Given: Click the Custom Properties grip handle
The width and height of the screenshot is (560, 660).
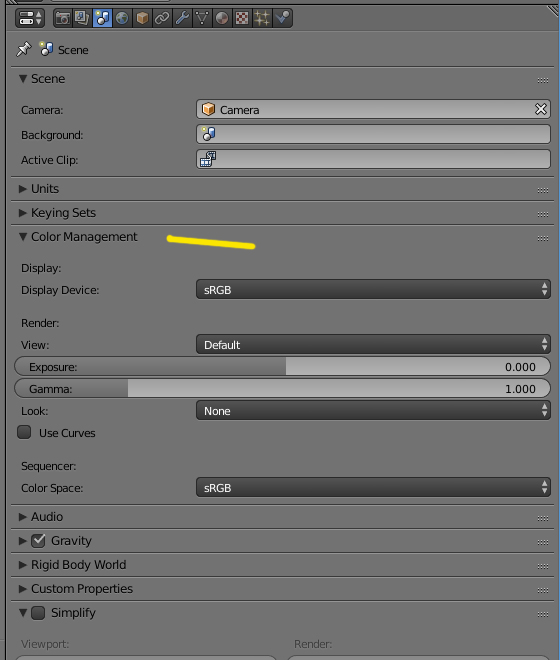Looking at the screenshot, I should click(543, 591).
